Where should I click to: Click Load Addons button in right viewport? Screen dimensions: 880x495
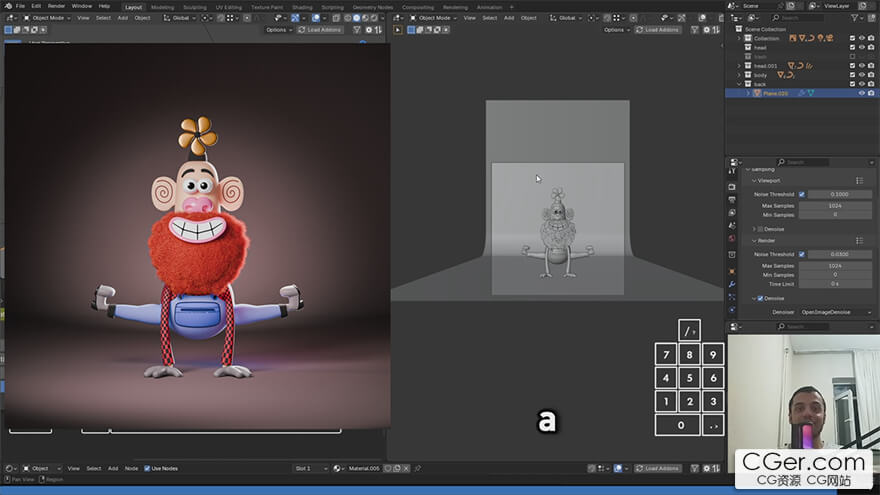660,30
